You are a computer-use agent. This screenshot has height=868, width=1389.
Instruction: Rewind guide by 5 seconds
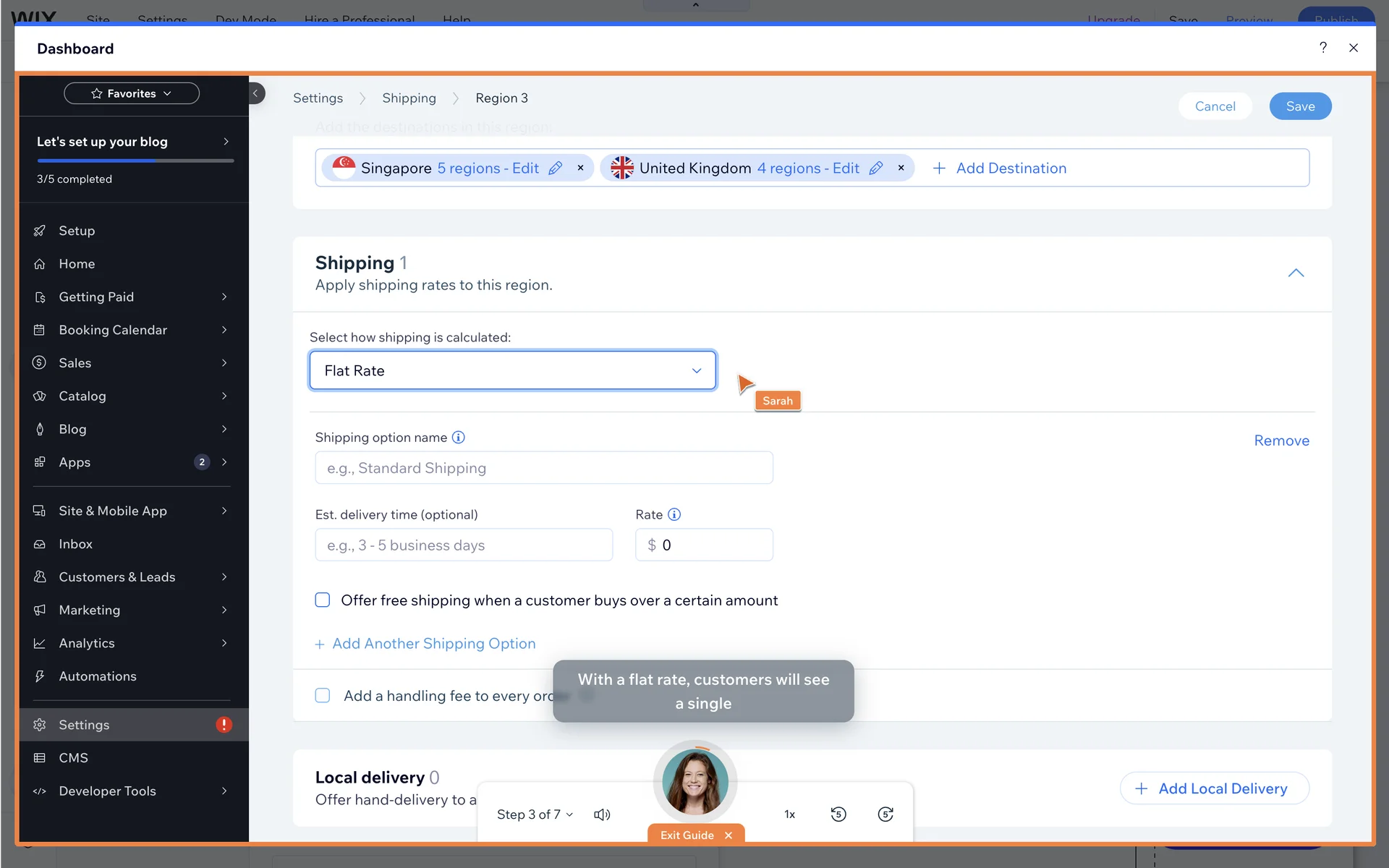(838, 814)
